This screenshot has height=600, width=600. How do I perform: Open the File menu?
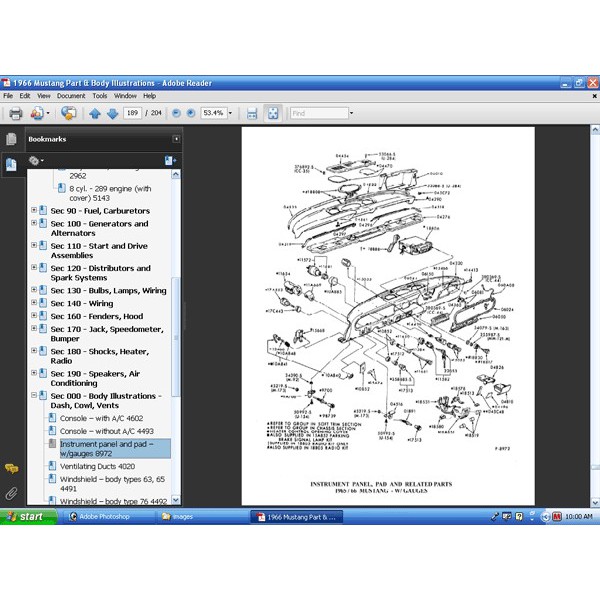tap(8, 96)
